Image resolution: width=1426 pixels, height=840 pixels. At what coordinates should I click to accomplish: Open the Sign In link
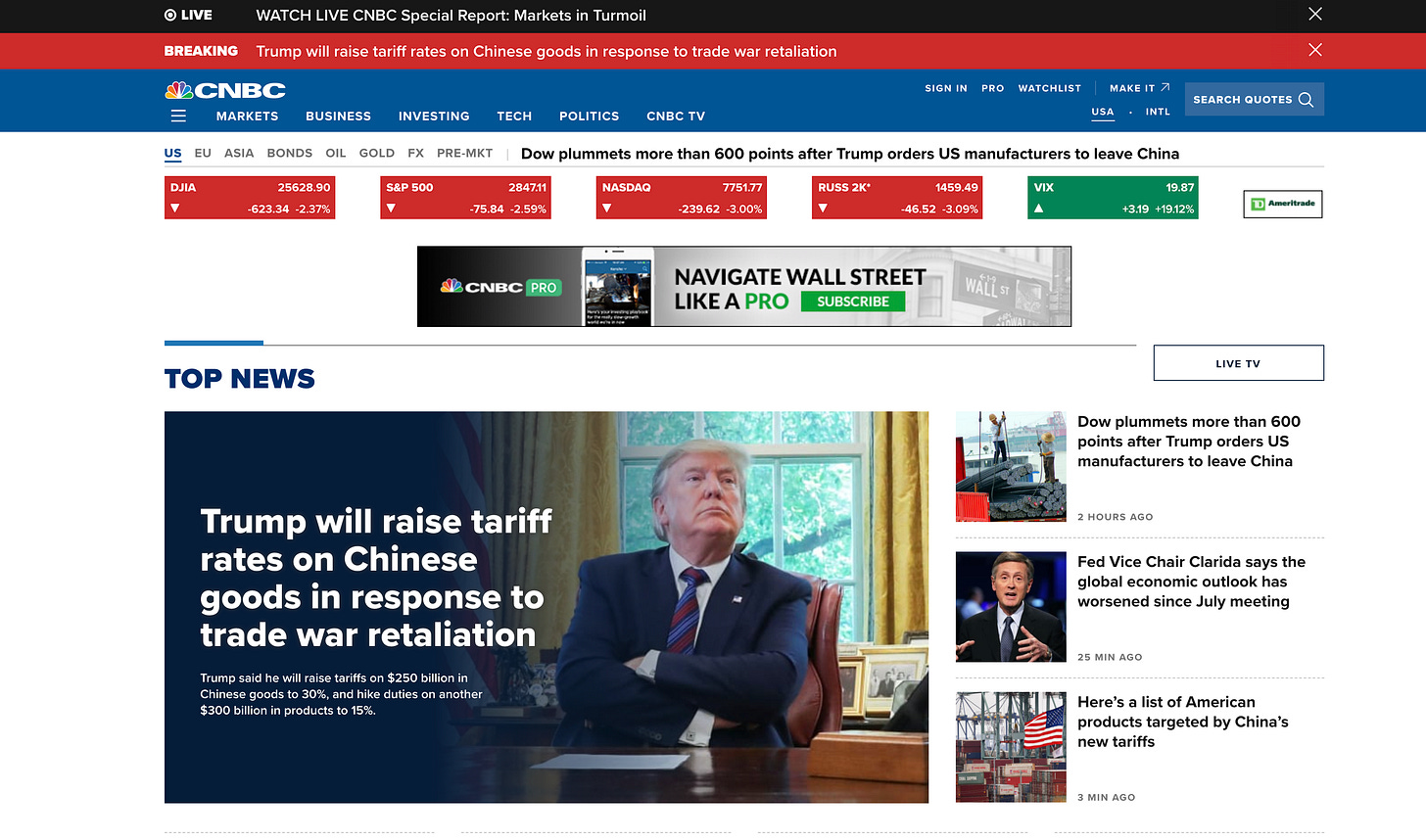(x=945, y=88)
